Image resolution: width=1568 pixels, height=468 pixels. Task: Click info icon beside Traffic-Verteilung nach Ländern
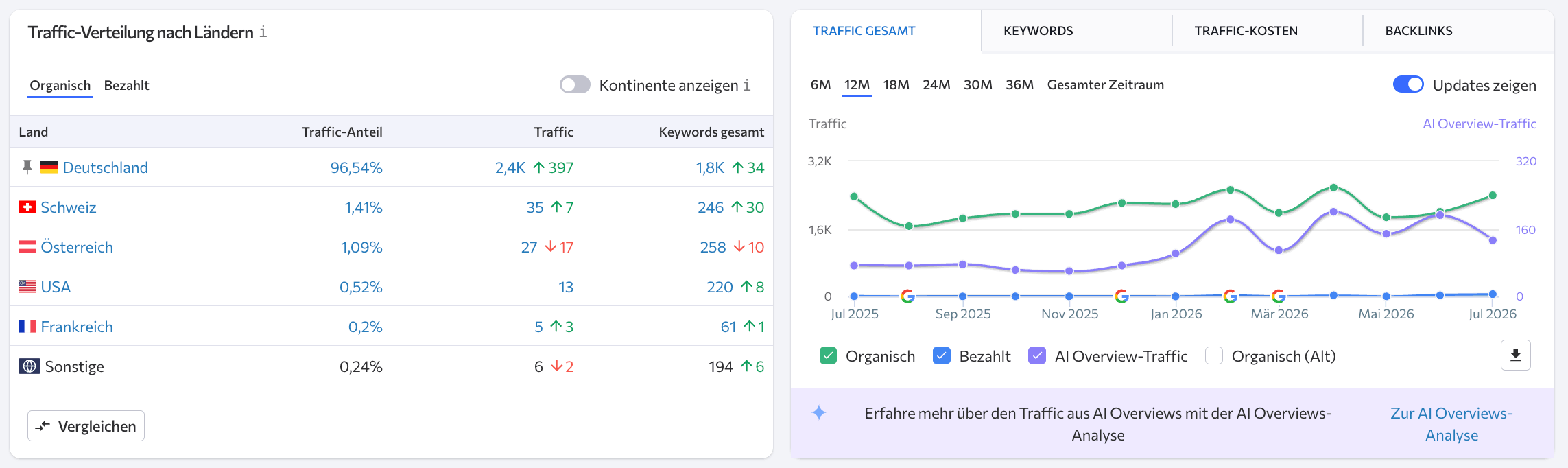tap(263, 32)
